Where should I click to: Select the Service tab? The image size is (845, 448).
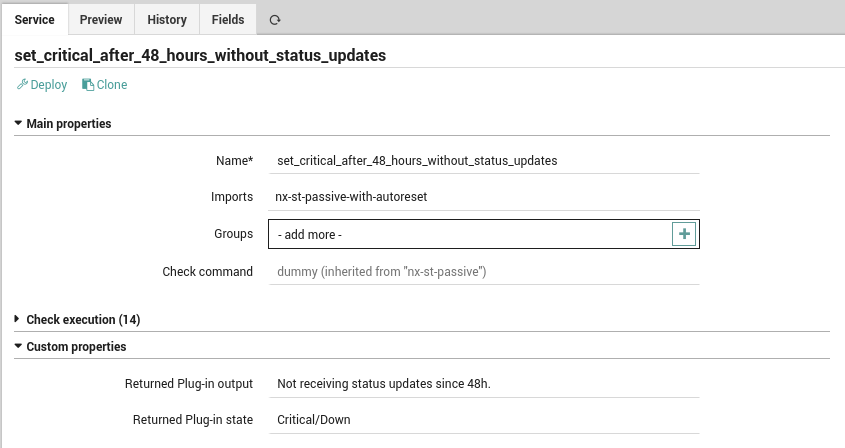point(34,19)
